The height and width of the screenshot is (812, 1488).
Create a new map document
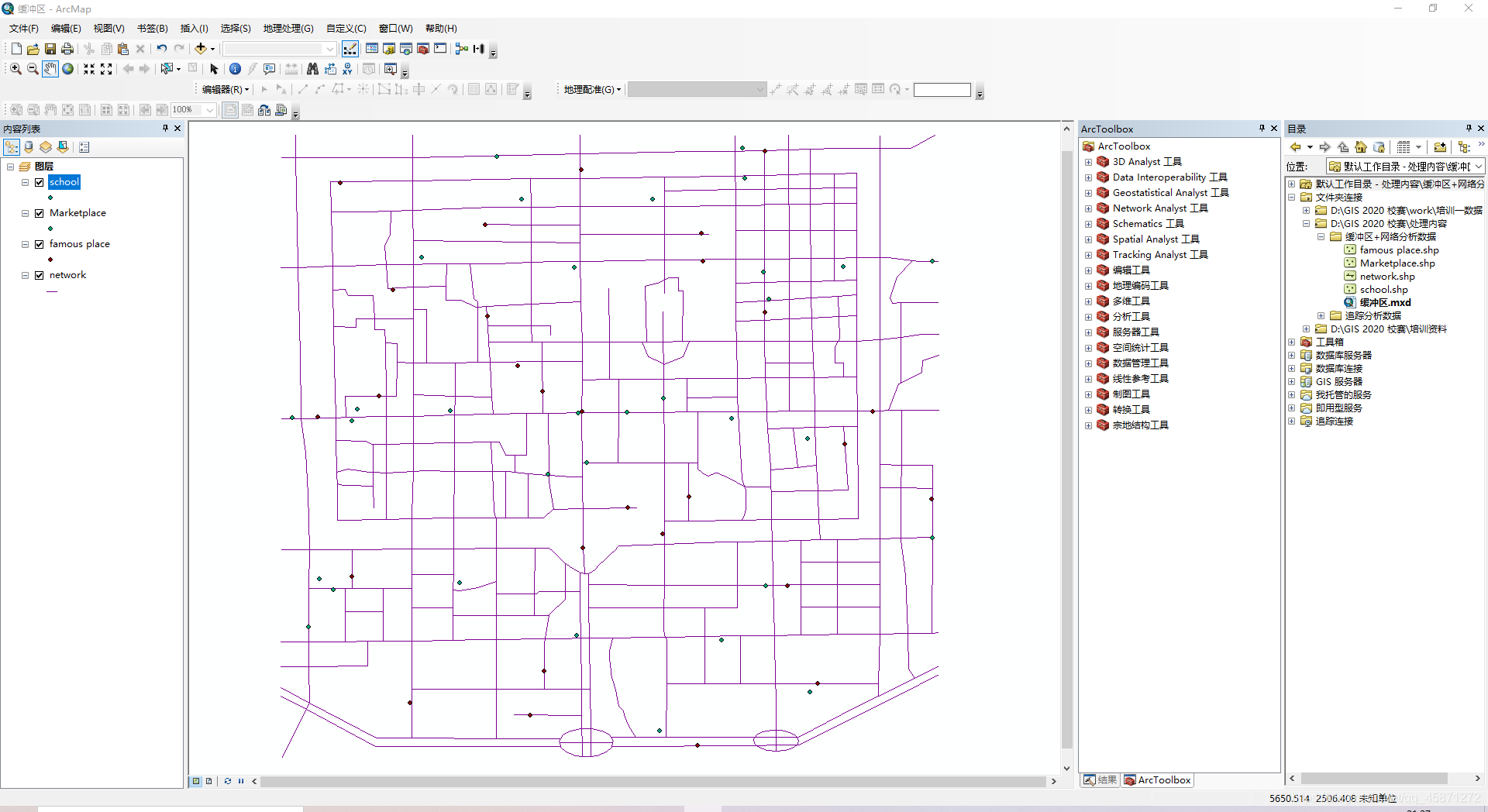point(16,49)
